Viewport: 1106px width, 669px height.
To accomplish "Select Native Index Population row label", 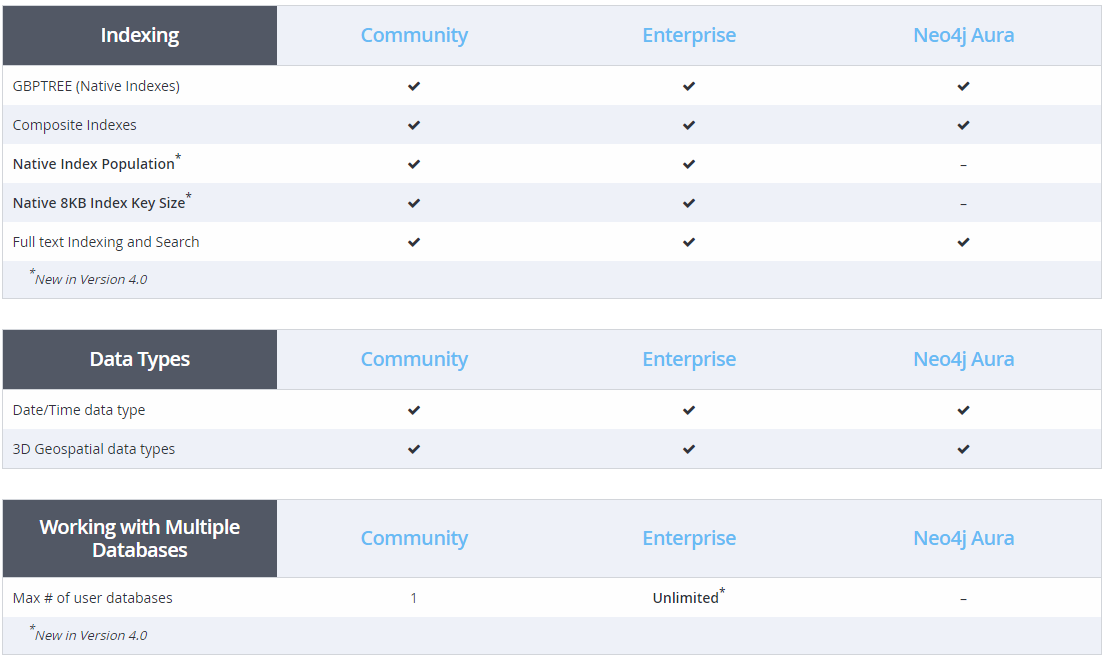I will click(x=97, y=163).
